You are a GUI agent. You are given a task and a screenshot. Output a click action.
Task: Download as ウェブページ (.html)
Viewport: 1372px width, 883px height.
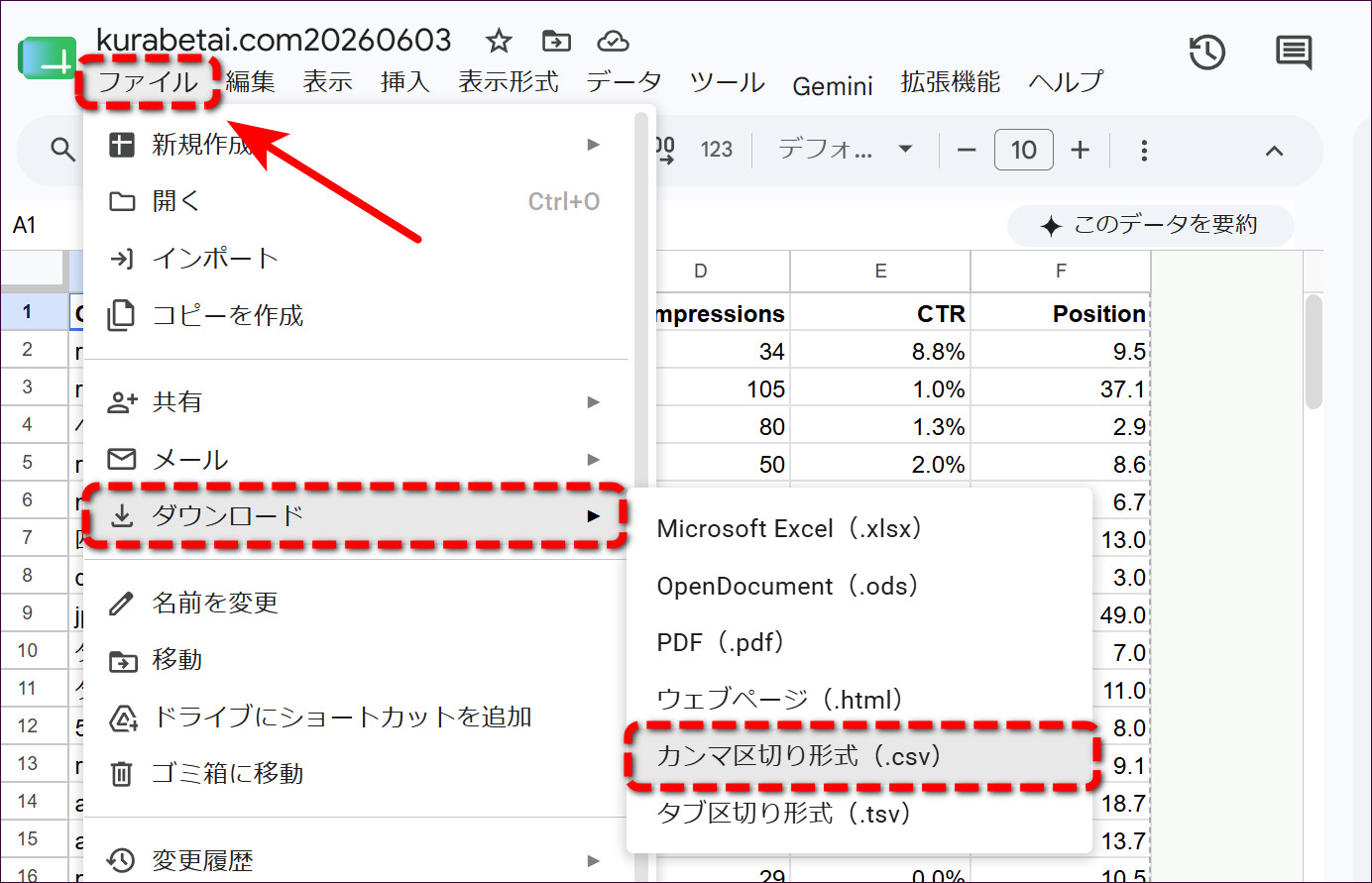click(x=859, y=700)
